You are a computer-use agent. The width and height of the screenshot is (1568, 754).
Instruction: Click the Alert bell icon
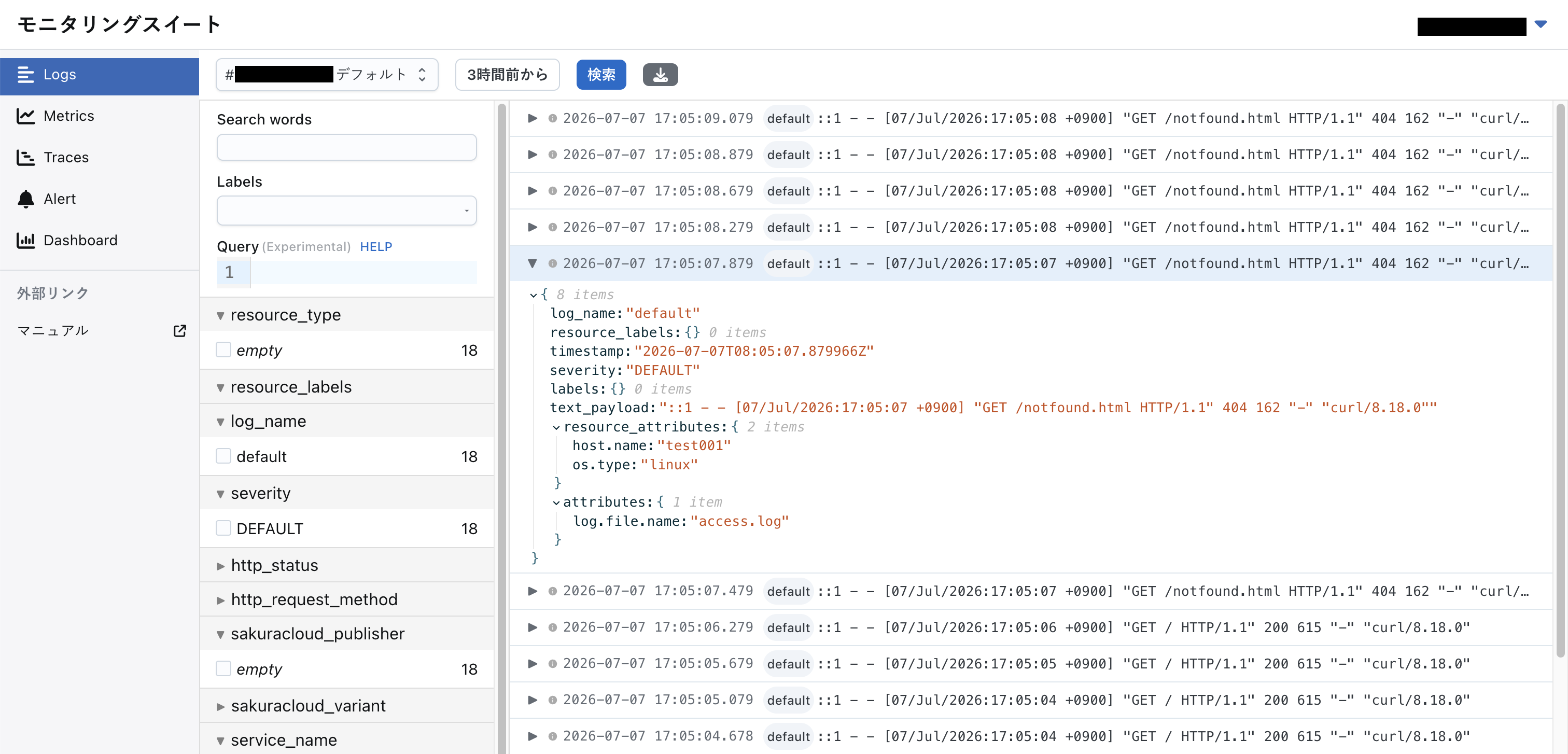pos(25,199)
